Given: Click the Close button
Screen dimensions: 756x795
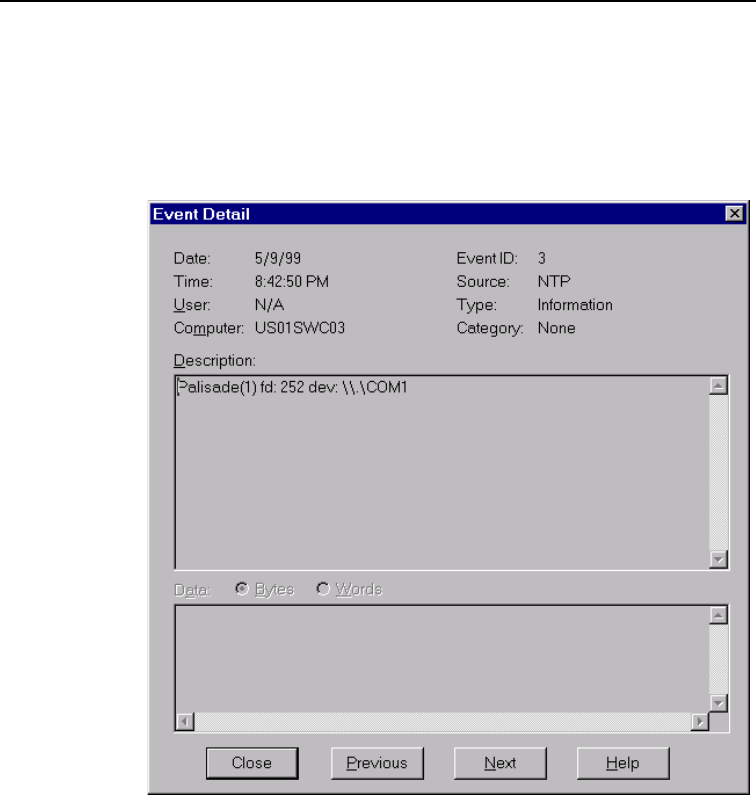Looking at the screenshot, I should click(252, 763).
